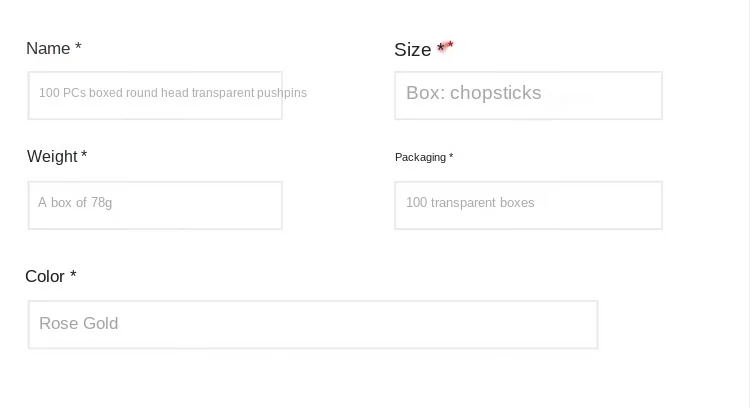The width and height of the screenshot is (750, 408).
Task: Click the Weight field label
Action: point(52,157)
